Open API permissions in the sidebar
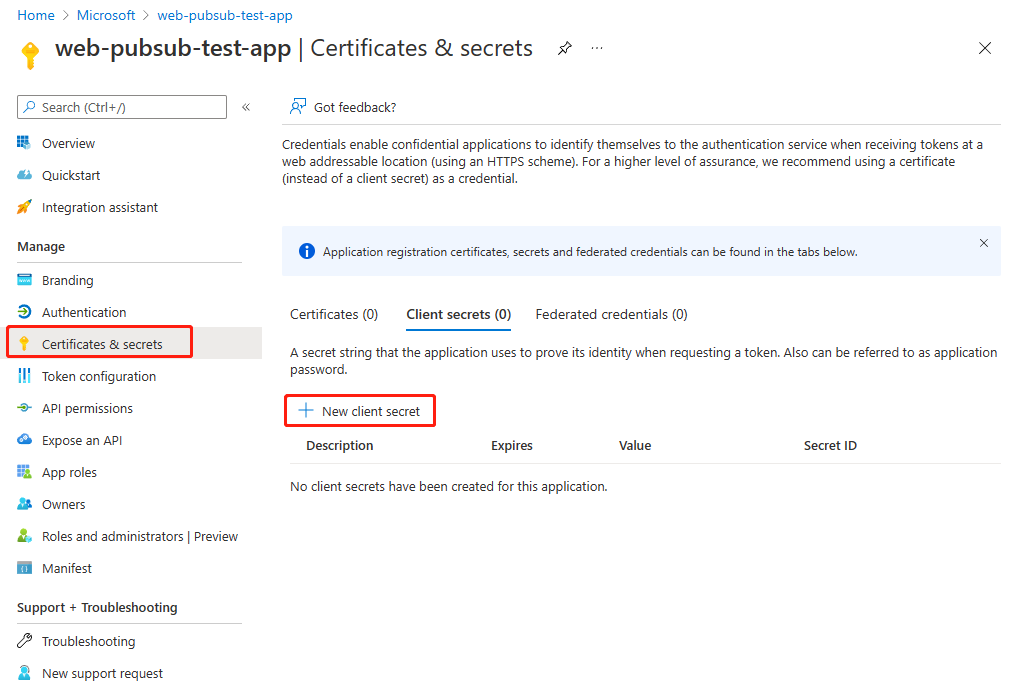The width and height of the screenshot is (1012, 694). 87,408
